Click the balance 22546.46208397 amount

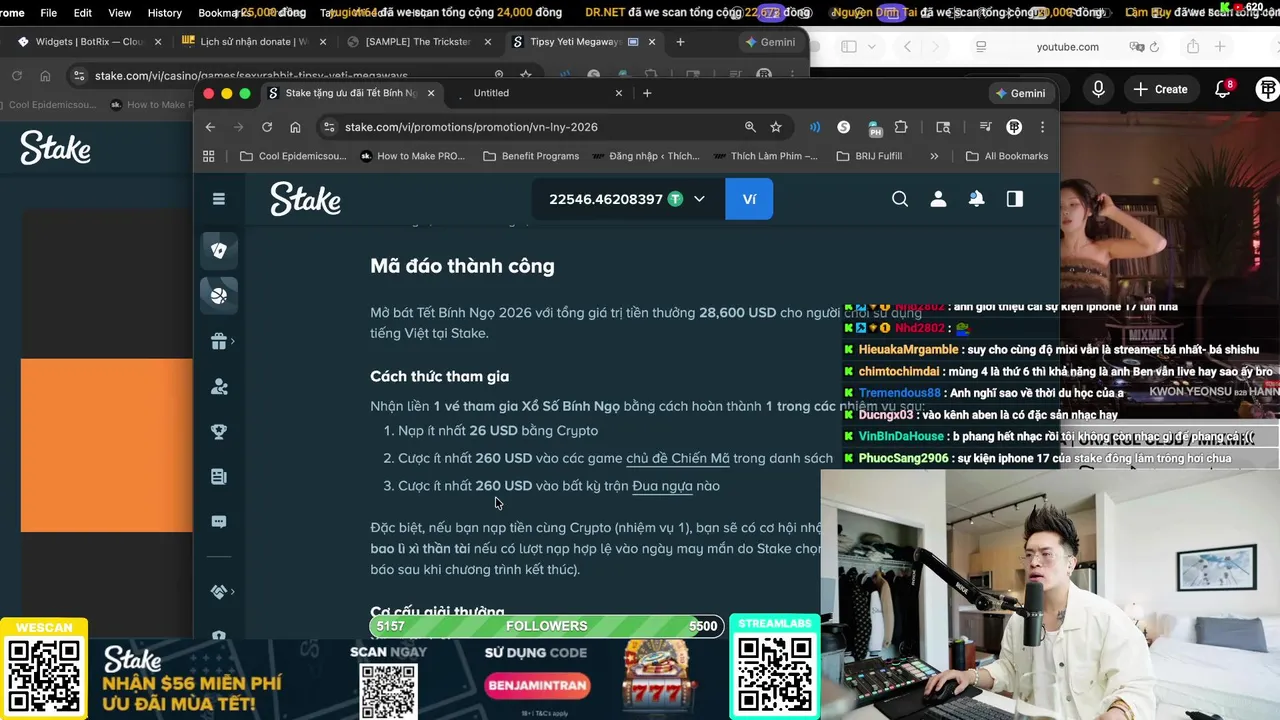pos(605,199)
